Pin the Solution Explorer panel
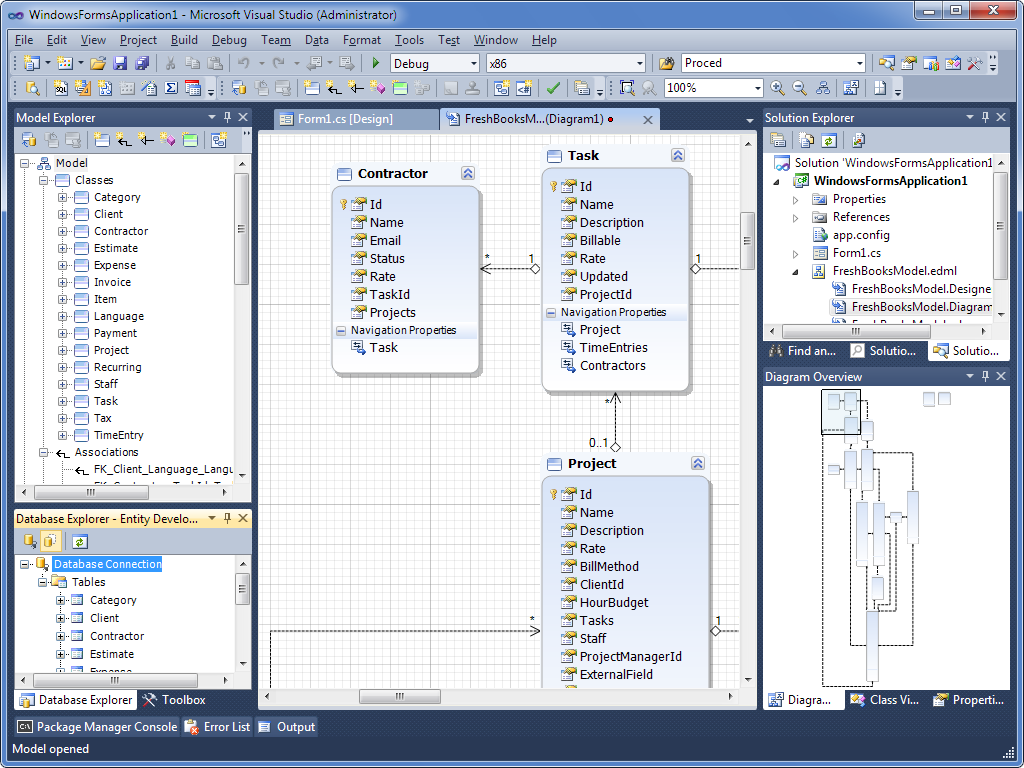 [x=985, y=117]
